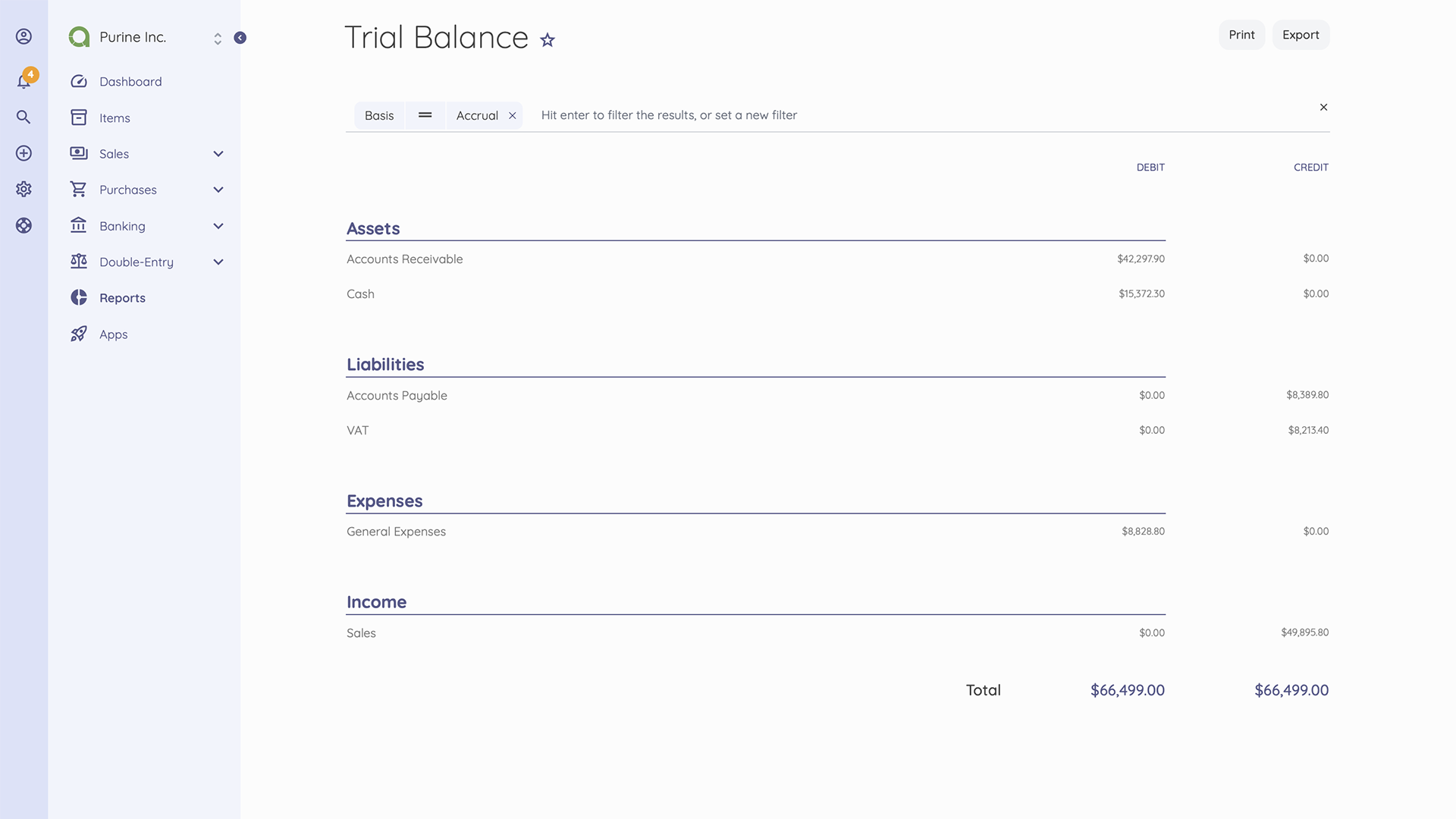Star the Trial Balance report as favorite

pyautogui.click(x=548, y=40)
